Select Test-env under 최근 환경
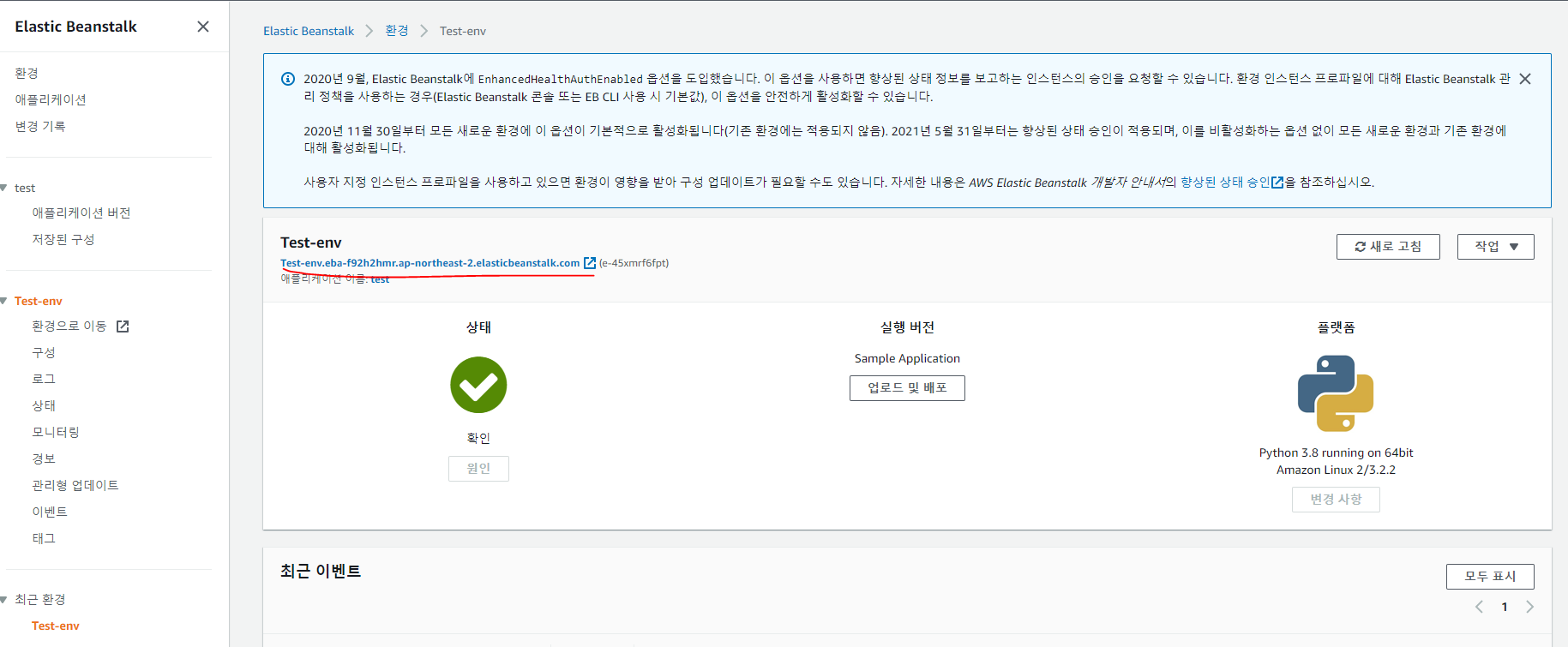The width and height of the screenshot is (1568, 647). (56, 626)
